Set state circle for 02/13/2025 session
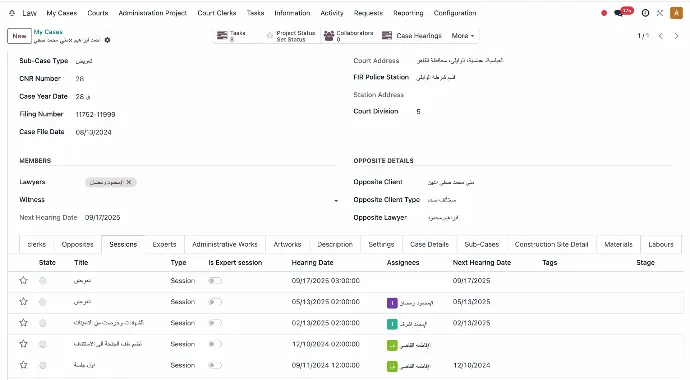The width and height of the screenshot is (690, 380). click(43, 323)
